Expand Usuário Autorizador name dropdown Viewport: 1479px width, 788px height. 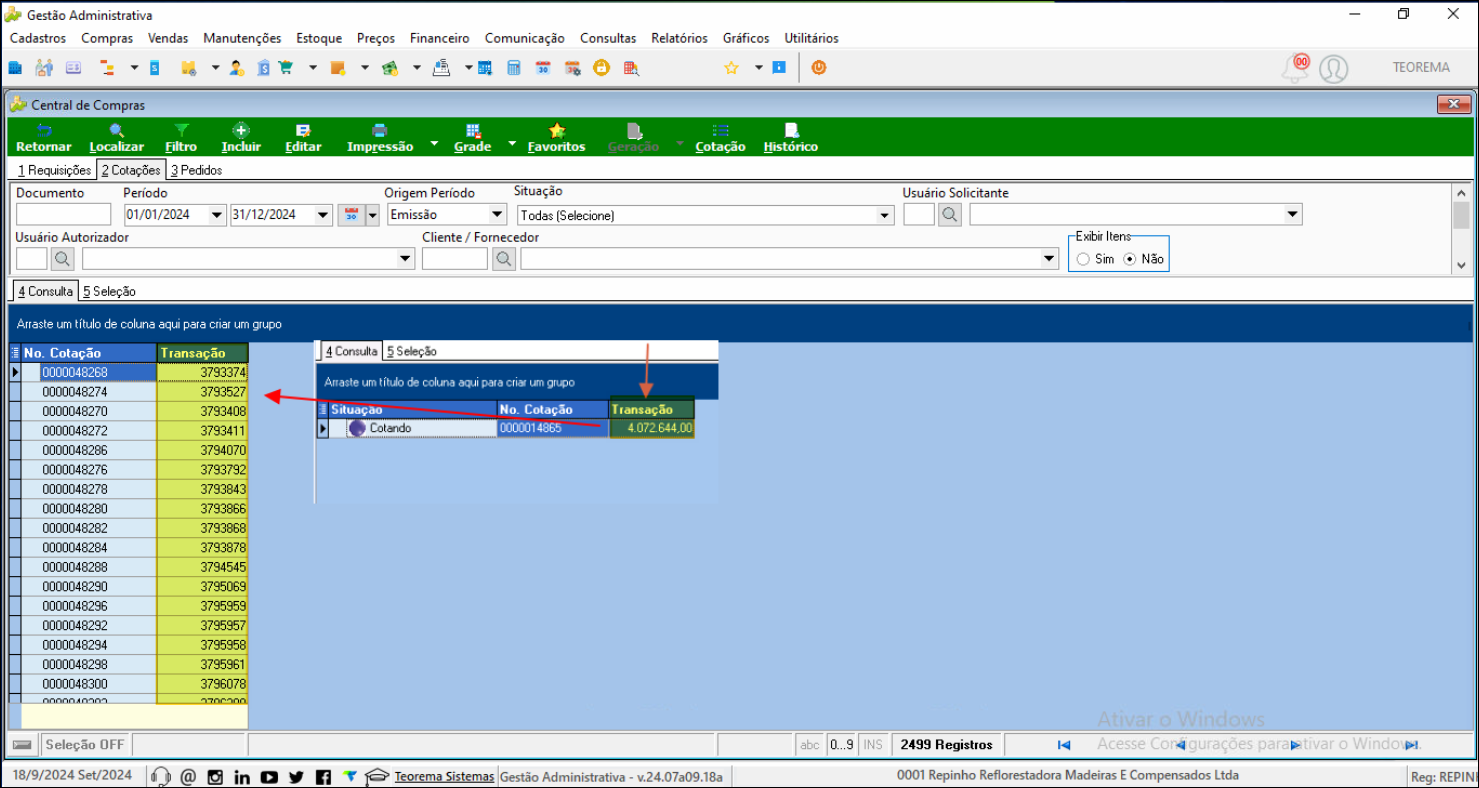[406, 259]
